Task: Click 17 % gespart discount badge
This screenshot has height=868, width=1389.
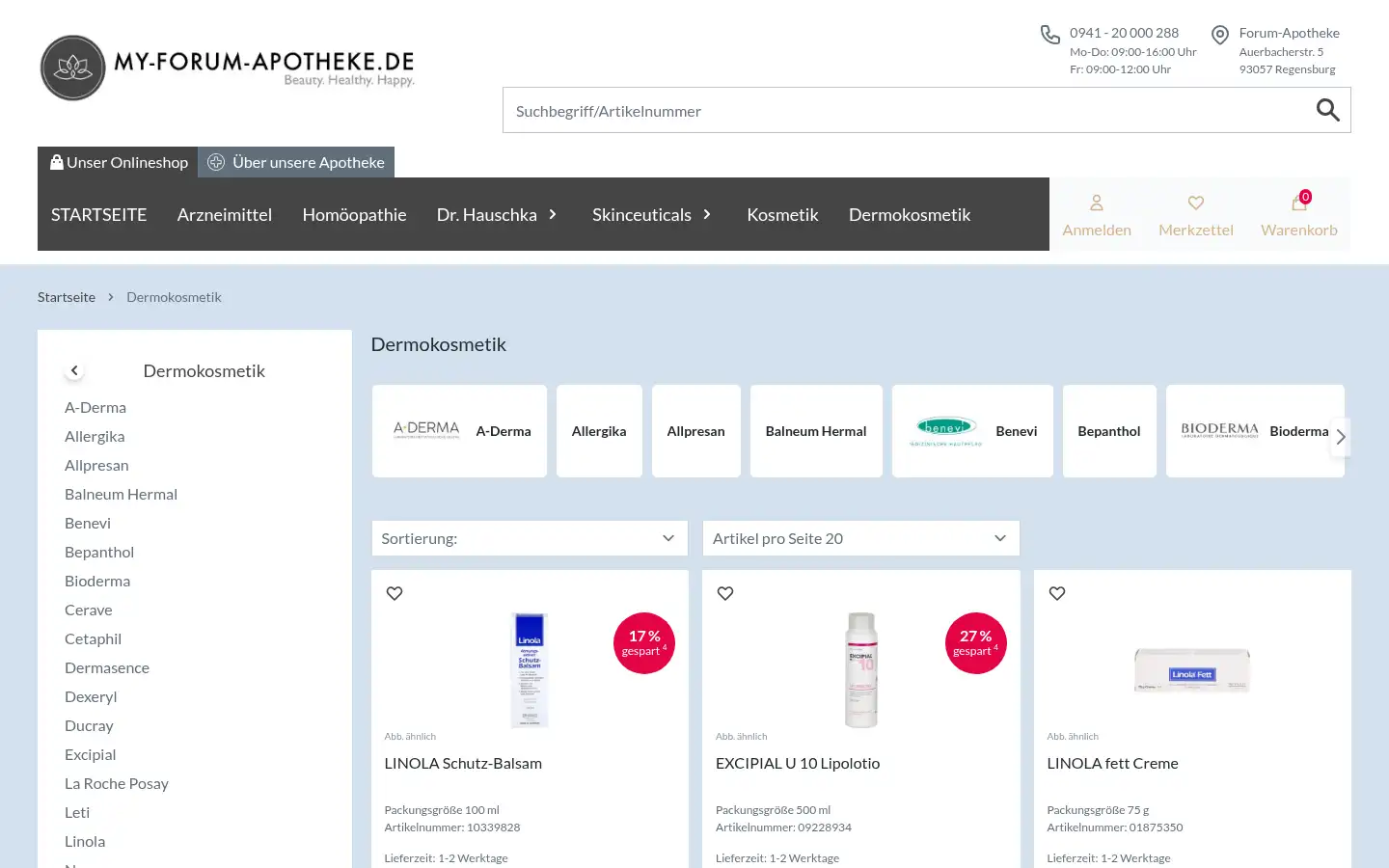Action: (644, 643)
